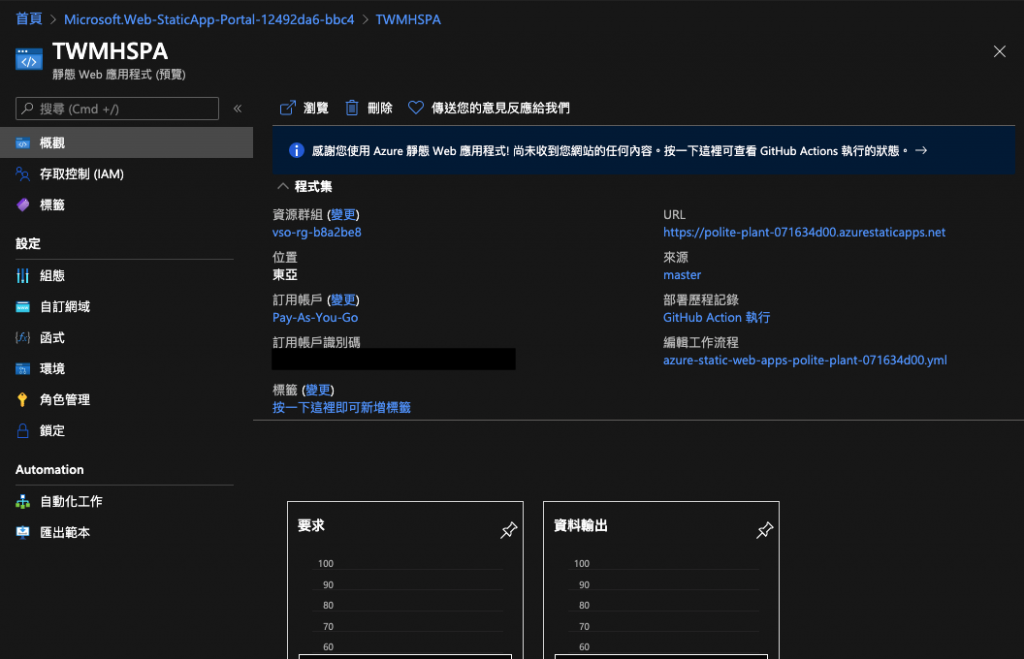Click the 存取控制 (IAM) people icon

(23, 174)
